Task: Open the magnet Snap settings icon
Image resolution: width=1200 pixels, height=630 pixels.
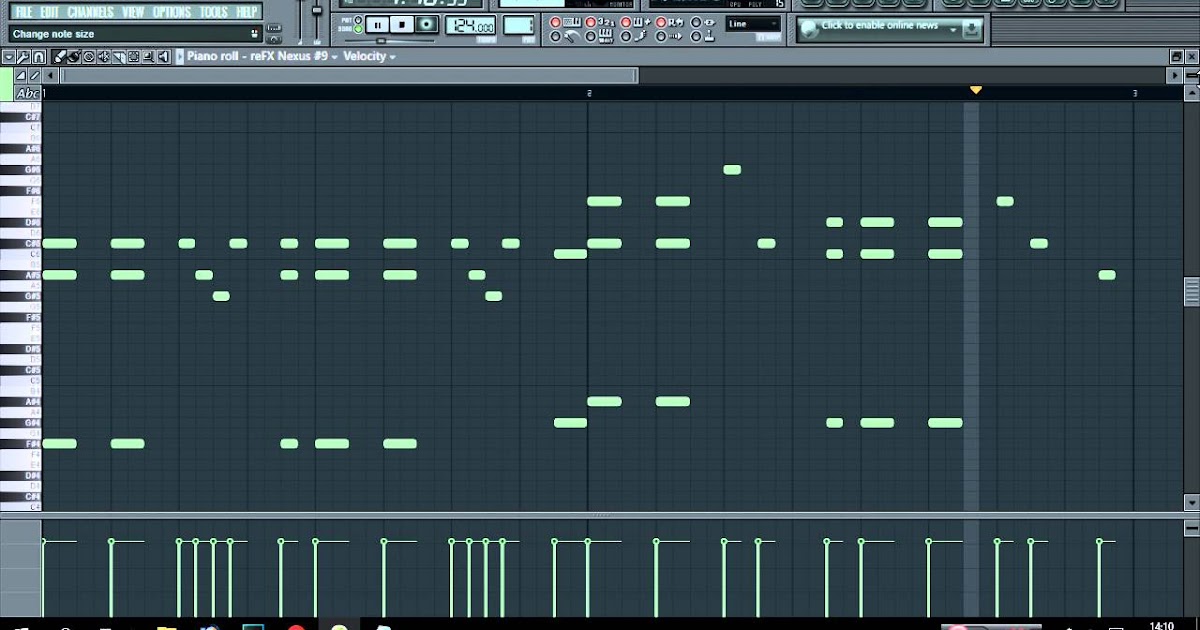Action: coord(39,57)
